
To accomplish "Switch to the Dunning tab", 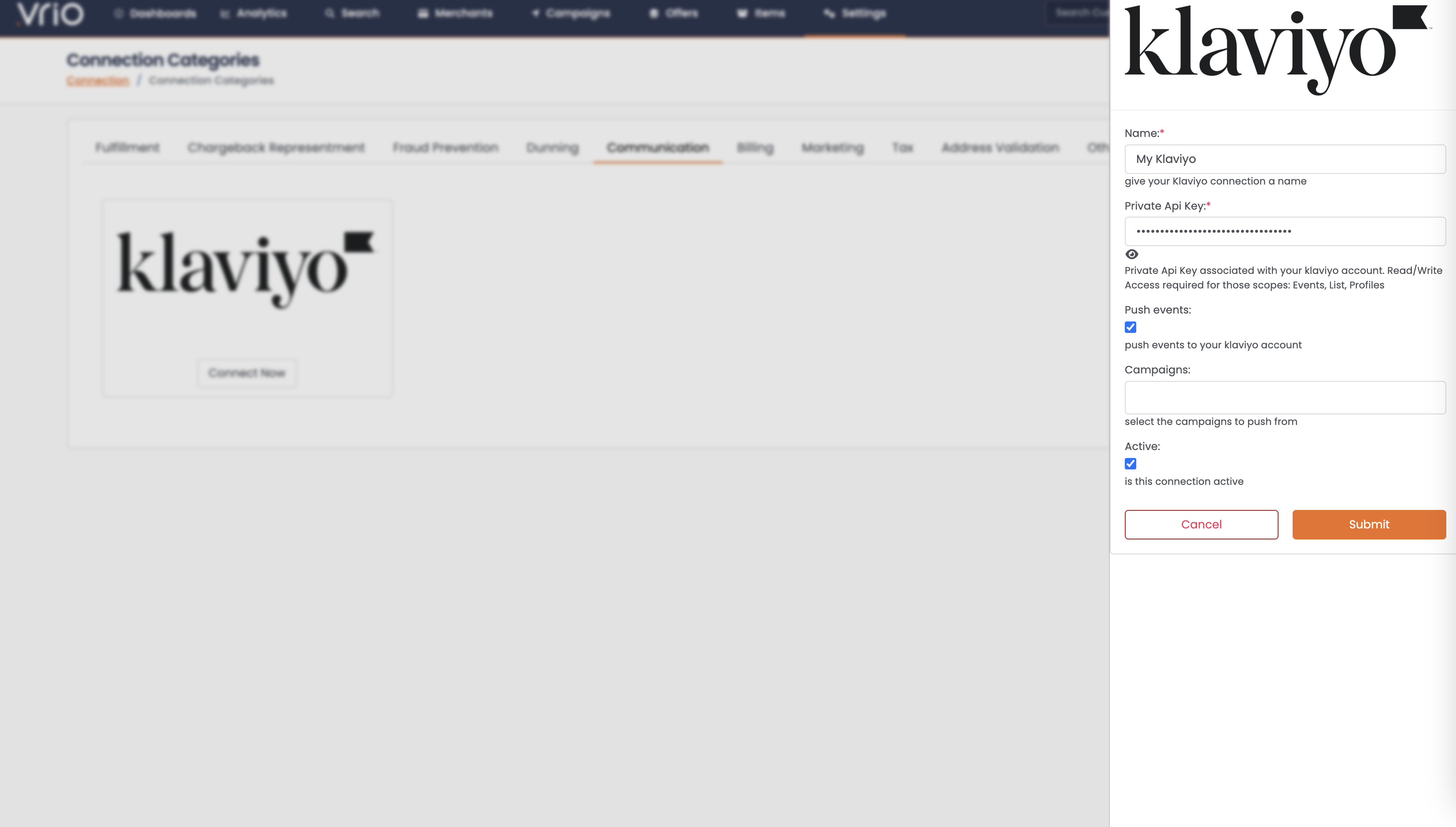I will coord(552,148).
